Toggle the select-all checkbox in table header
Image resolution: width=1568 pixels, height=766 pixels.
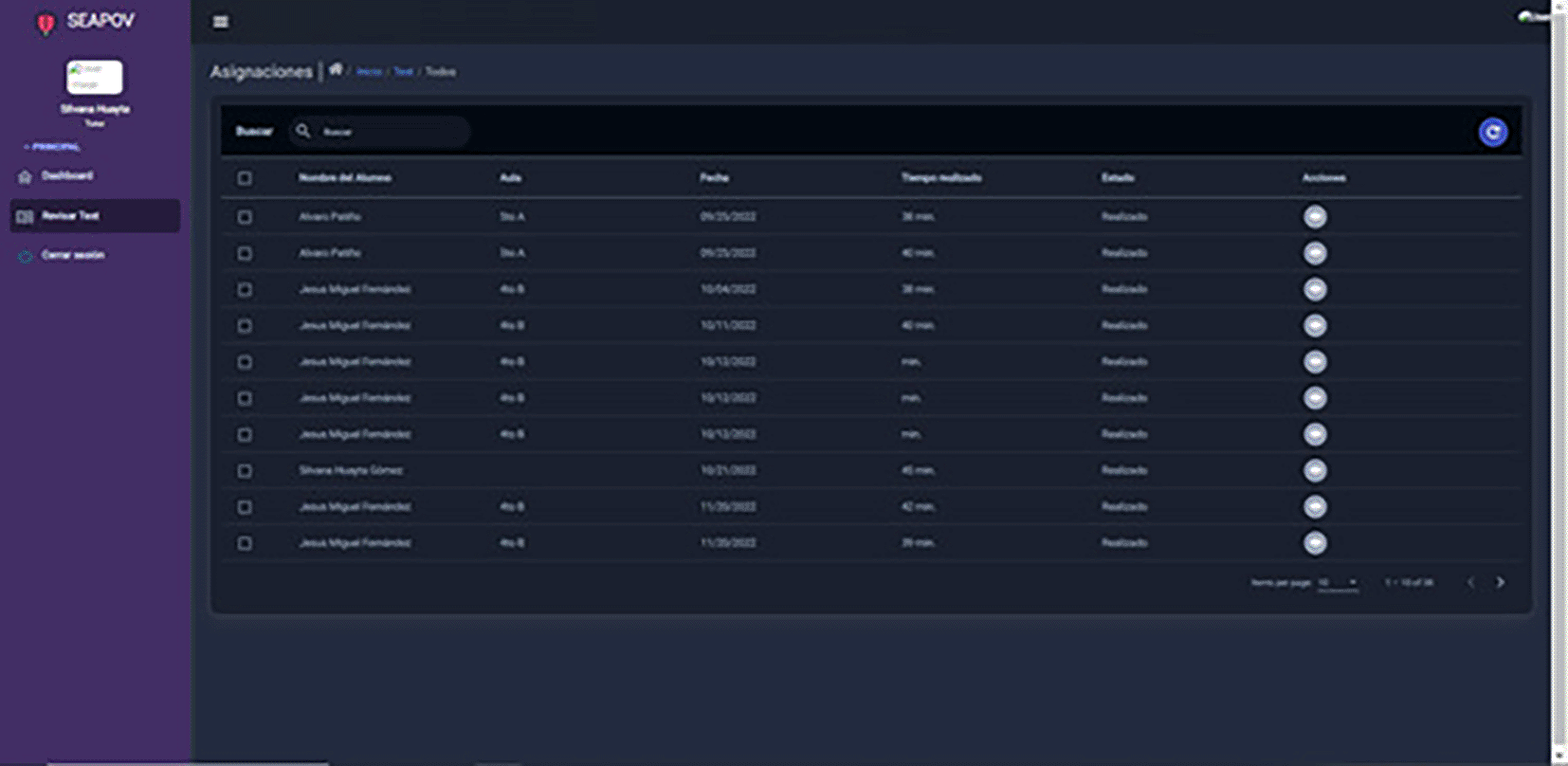click(245, 178)
